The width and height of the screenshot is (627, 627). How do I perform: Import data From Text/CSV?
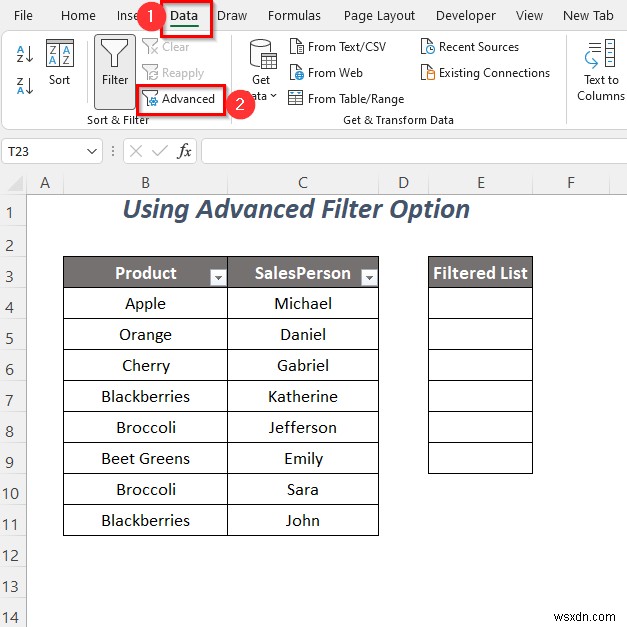click(337, 47)
